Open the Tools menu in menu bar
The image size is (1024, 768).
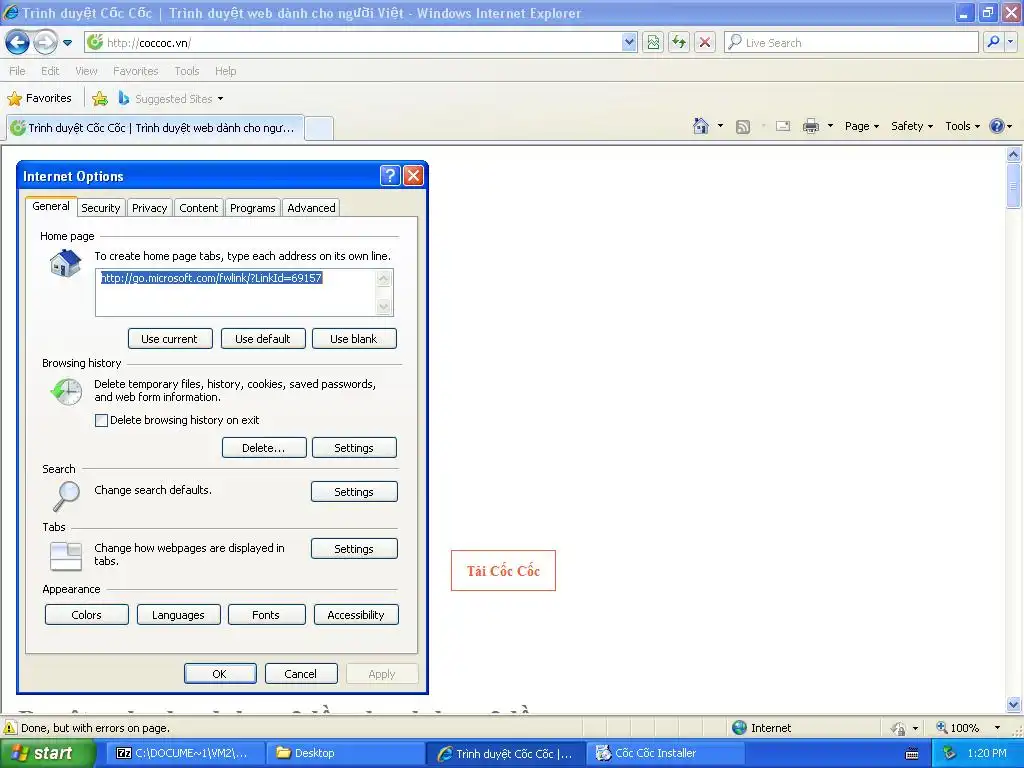click(187, 71)
